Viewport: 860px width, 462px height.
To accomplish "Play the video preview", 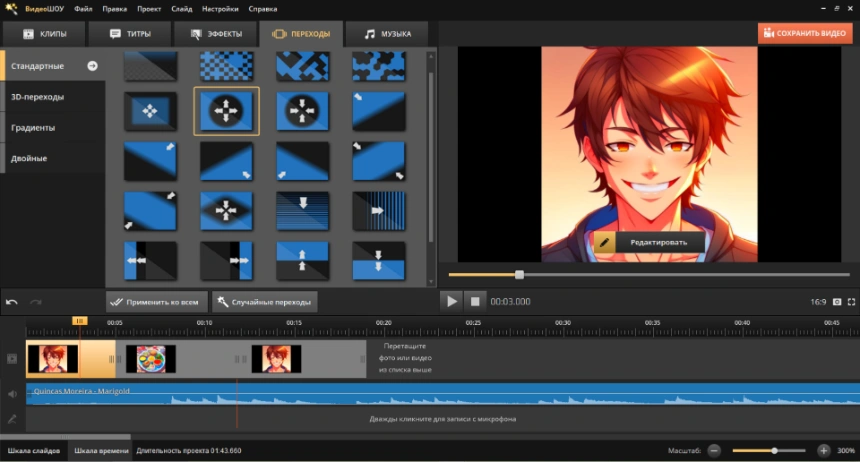I will click(451, 301).
